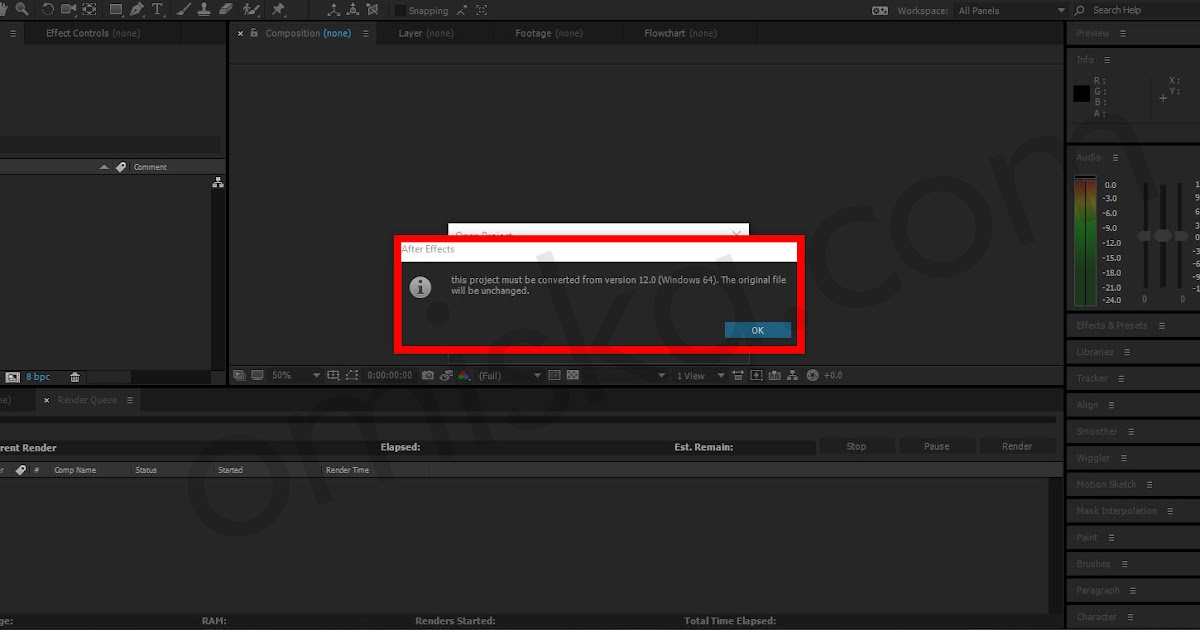Toggle the viewer lock icon on Composition tab
Image resolution: width=1200 pixels, height=630 pixels.
click(x=254, y=33)
